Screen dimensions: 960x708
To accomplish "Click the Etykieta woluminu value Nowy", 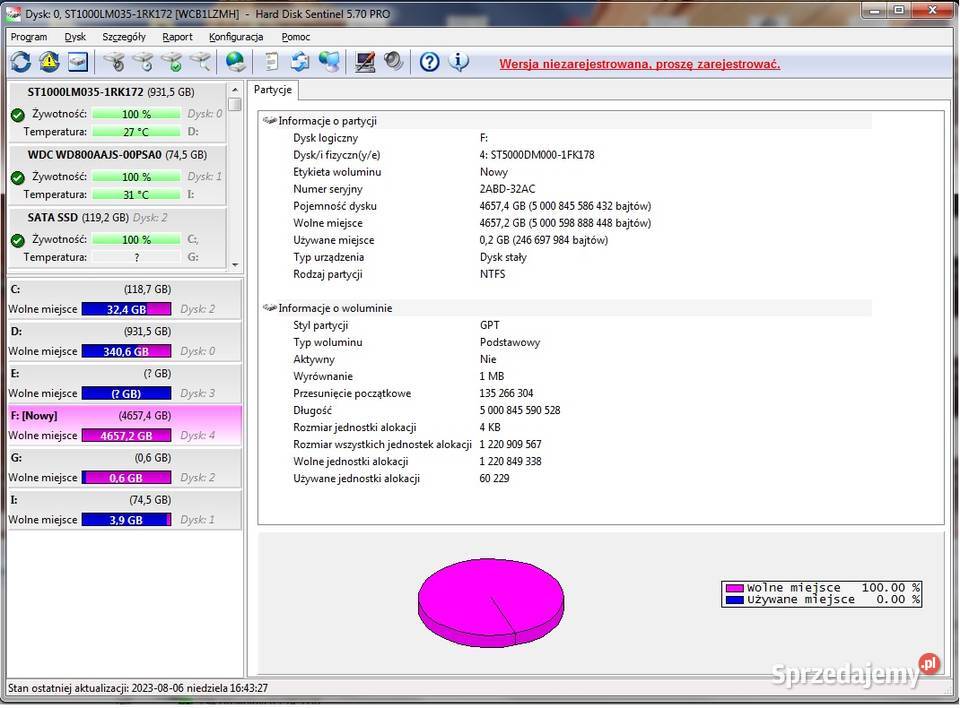I will (x=493, y=171).
